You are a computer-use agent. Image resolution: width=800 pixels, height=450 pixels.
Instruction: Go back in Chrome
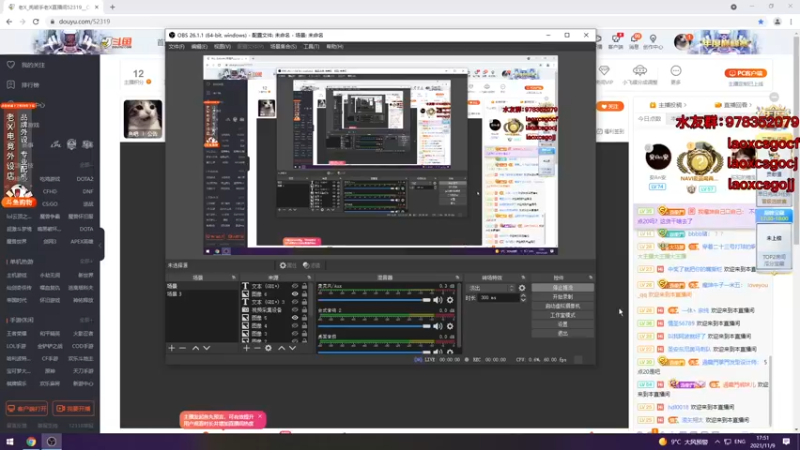9,21
